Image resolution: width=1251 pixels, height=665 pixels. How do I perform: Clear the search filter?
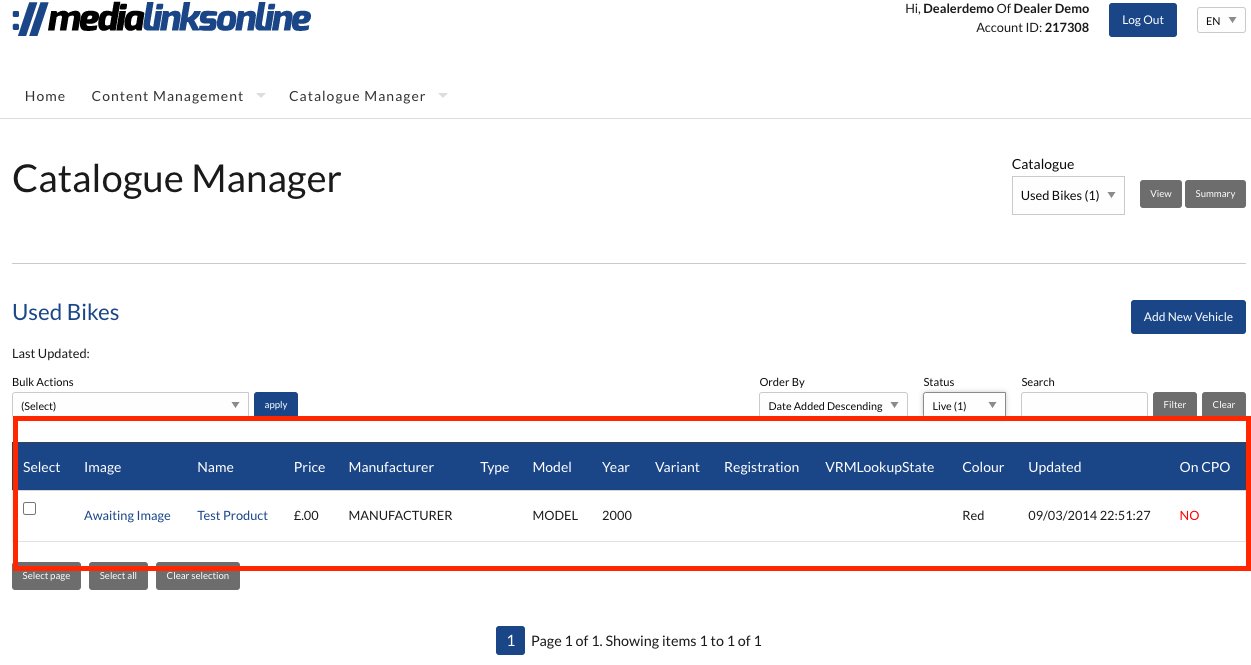[x=1223, y=405]
